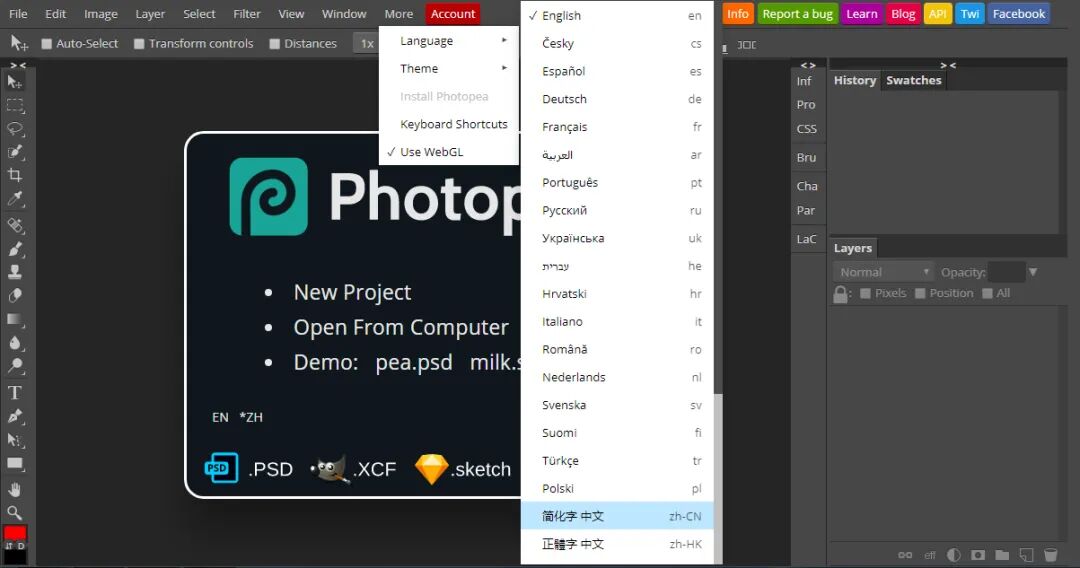Collapse the toolbox with the arrows above it
This screenshot has width=1080, height=568.
click(18, 65)
